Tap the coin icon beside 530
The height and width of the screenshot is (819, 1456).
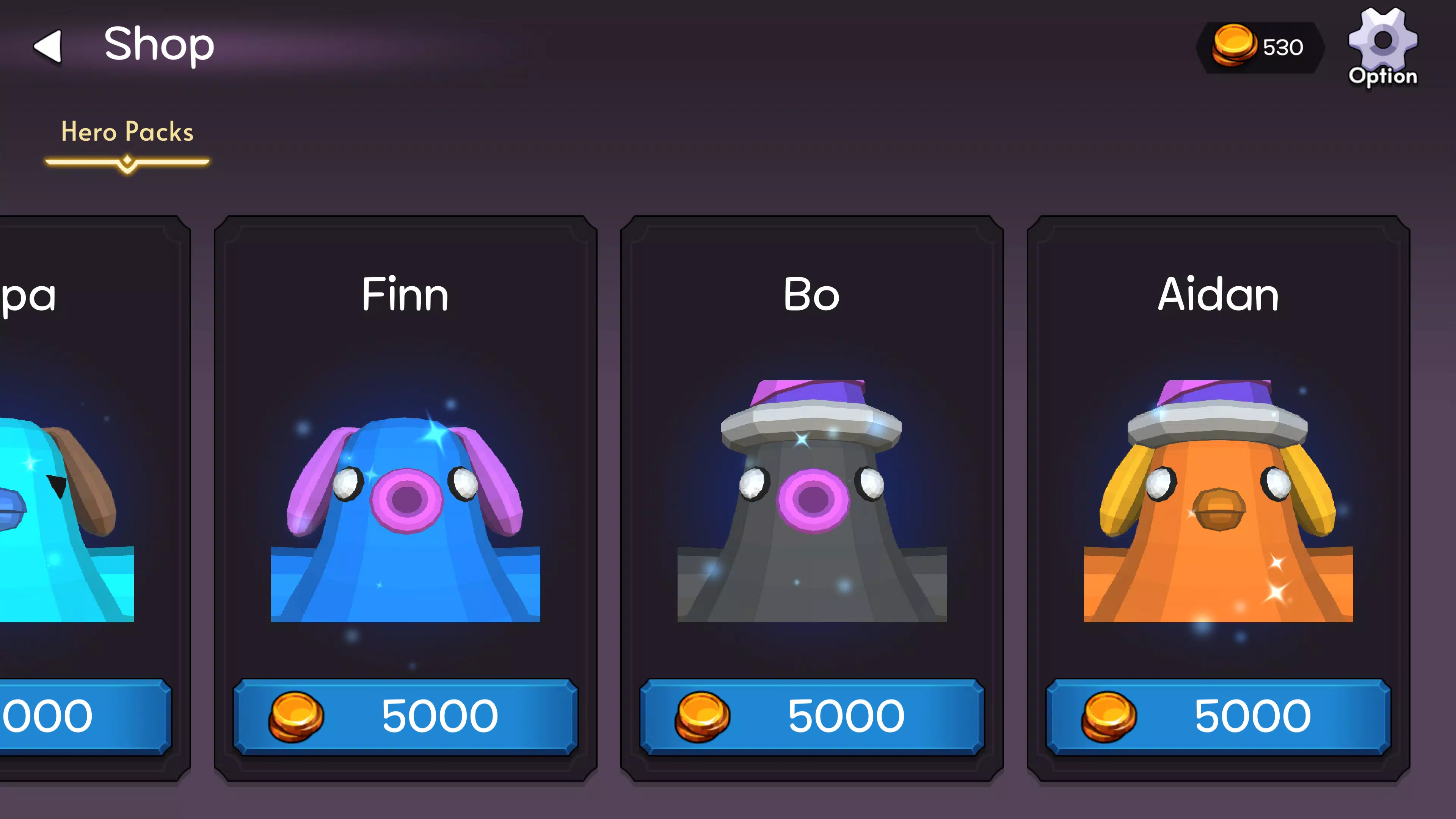click(1234, 45)
